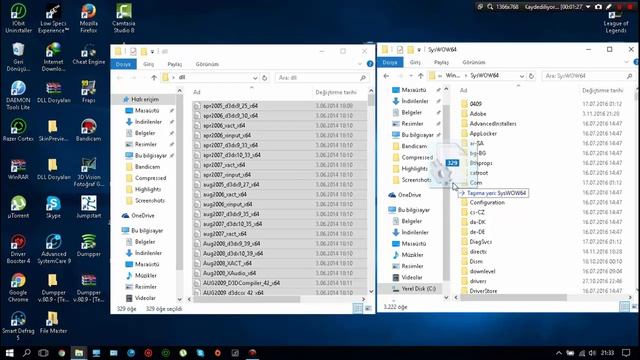Click horizontal scrollbar in dll file list

click(x=247, y=299)
